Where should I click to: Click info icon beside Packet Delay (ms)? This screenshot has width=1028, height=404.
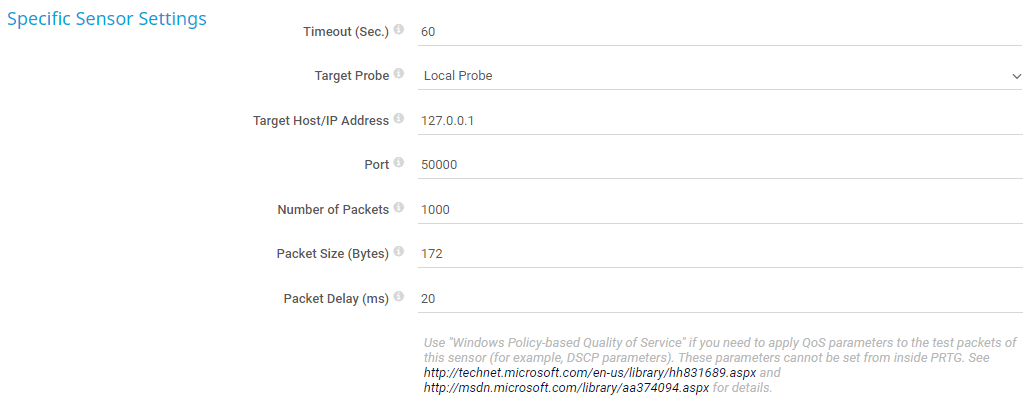(x=399, y=297)
